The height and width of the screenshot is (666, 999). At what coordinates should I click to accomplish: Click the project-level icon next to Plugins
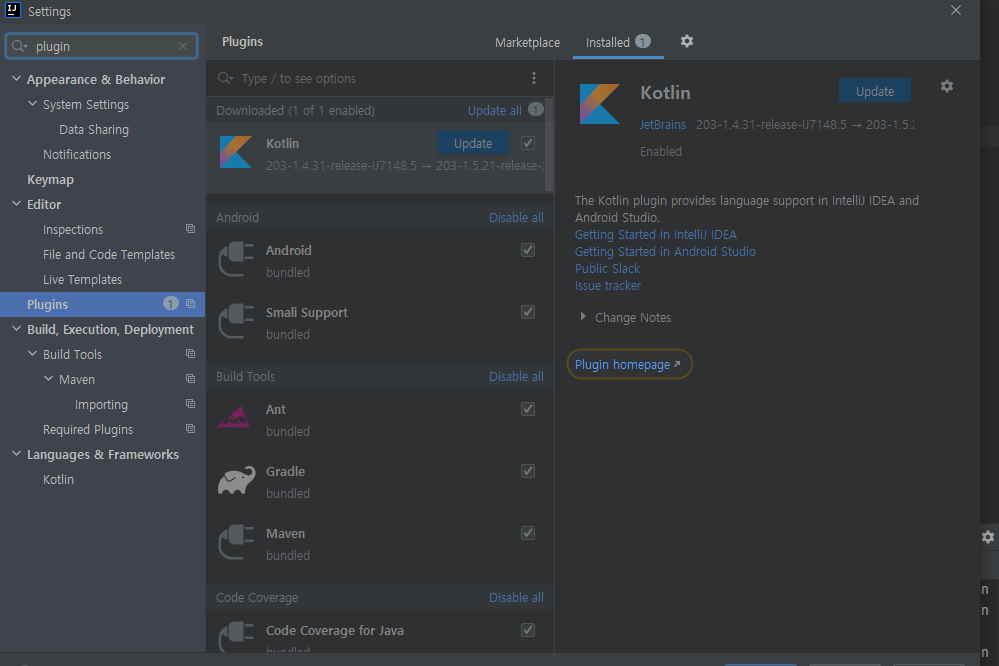[190, 304]
